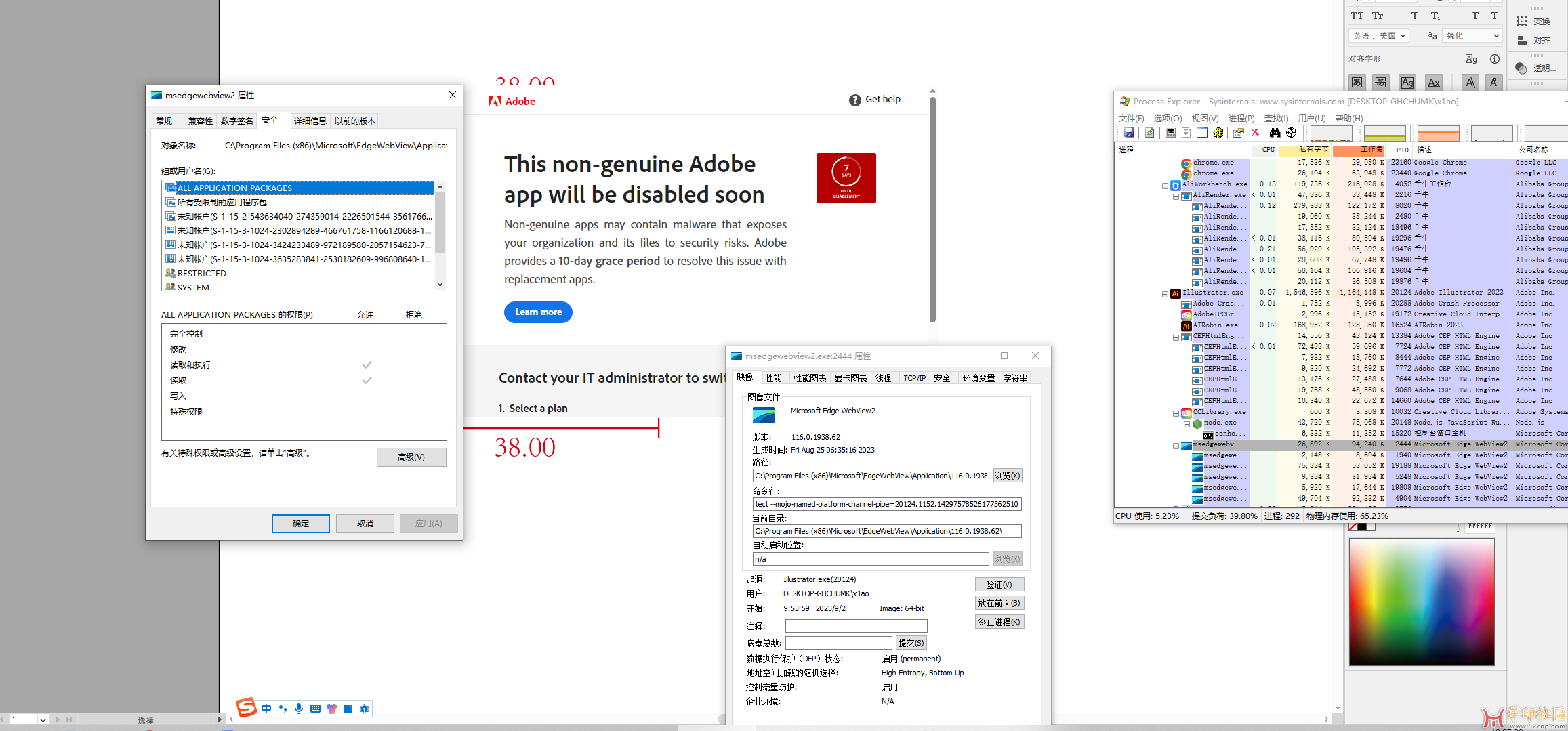The width and height of the screenshot is (1568, 731).
Task: Switch to the 环境变量 tab in process properties
Action: pyautogui.click(x=978, y=378)
